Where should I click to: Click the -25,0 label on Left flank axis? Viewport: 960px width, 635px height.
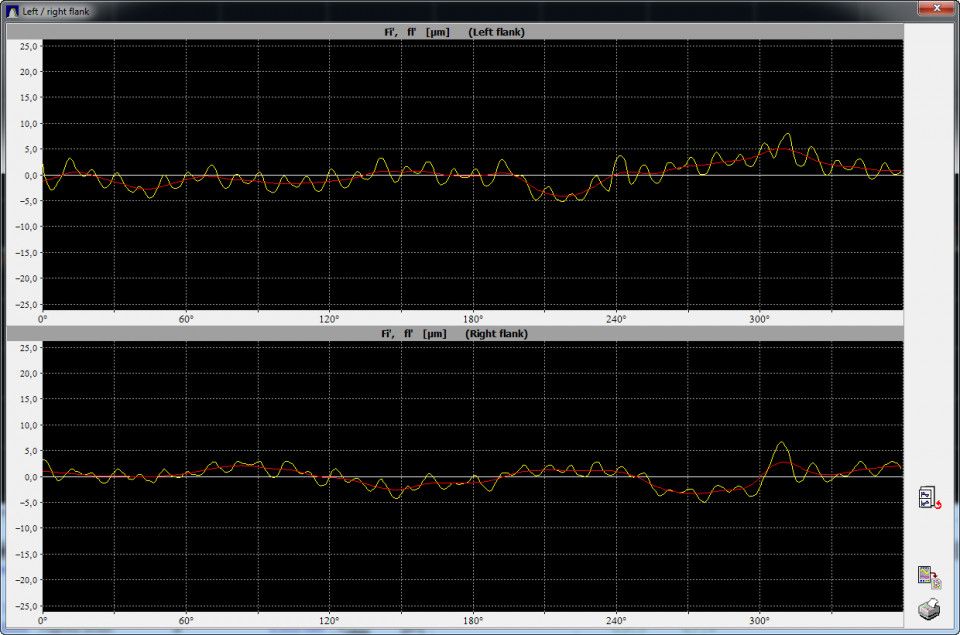point(27,304)
